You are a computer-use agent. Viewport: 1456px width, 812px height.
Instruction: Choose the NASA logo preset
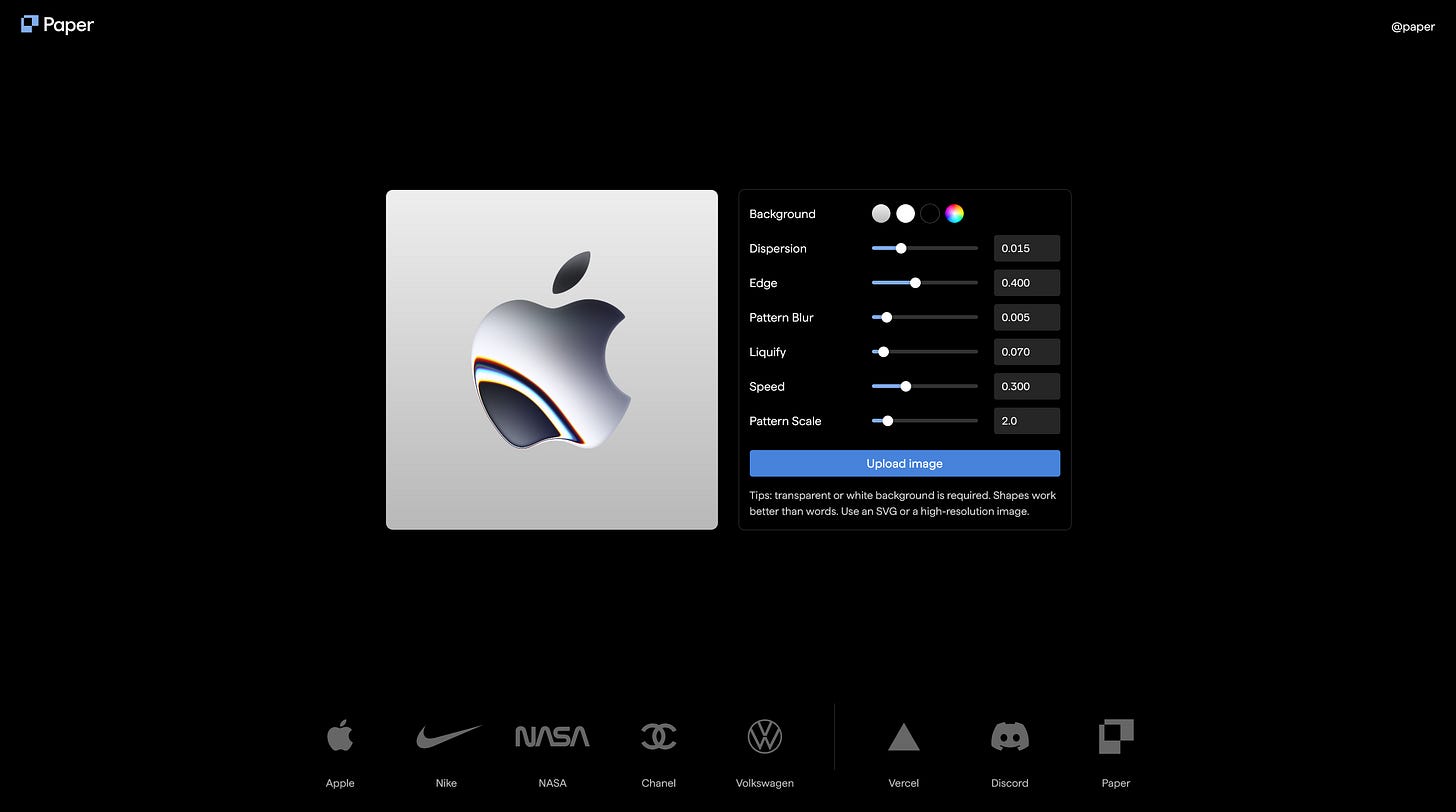pyautogui.click(x=552, y=737)
